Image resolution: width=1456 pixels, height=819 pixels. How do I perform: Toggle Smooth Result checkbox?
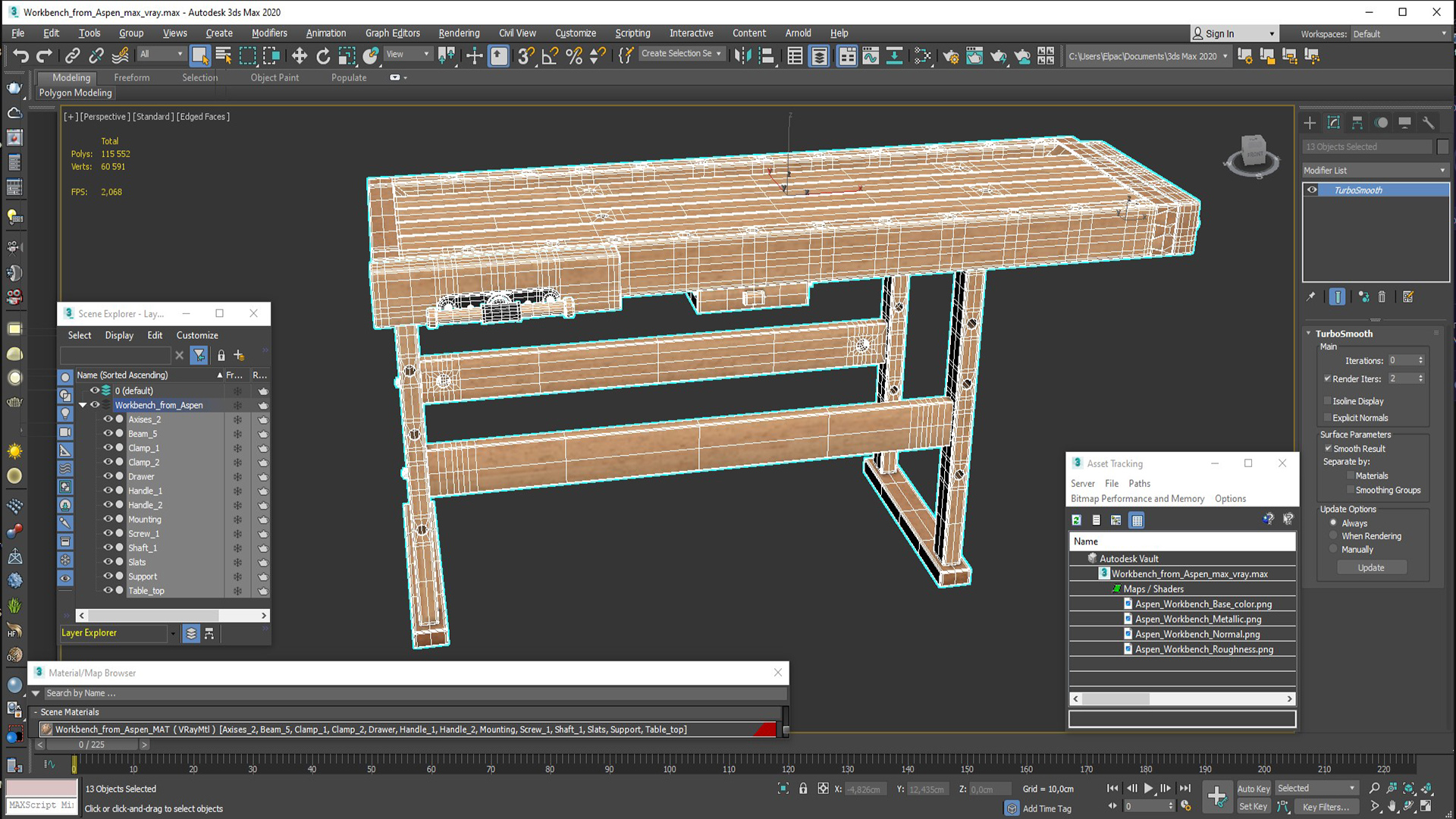click(x=1328, y=448)
